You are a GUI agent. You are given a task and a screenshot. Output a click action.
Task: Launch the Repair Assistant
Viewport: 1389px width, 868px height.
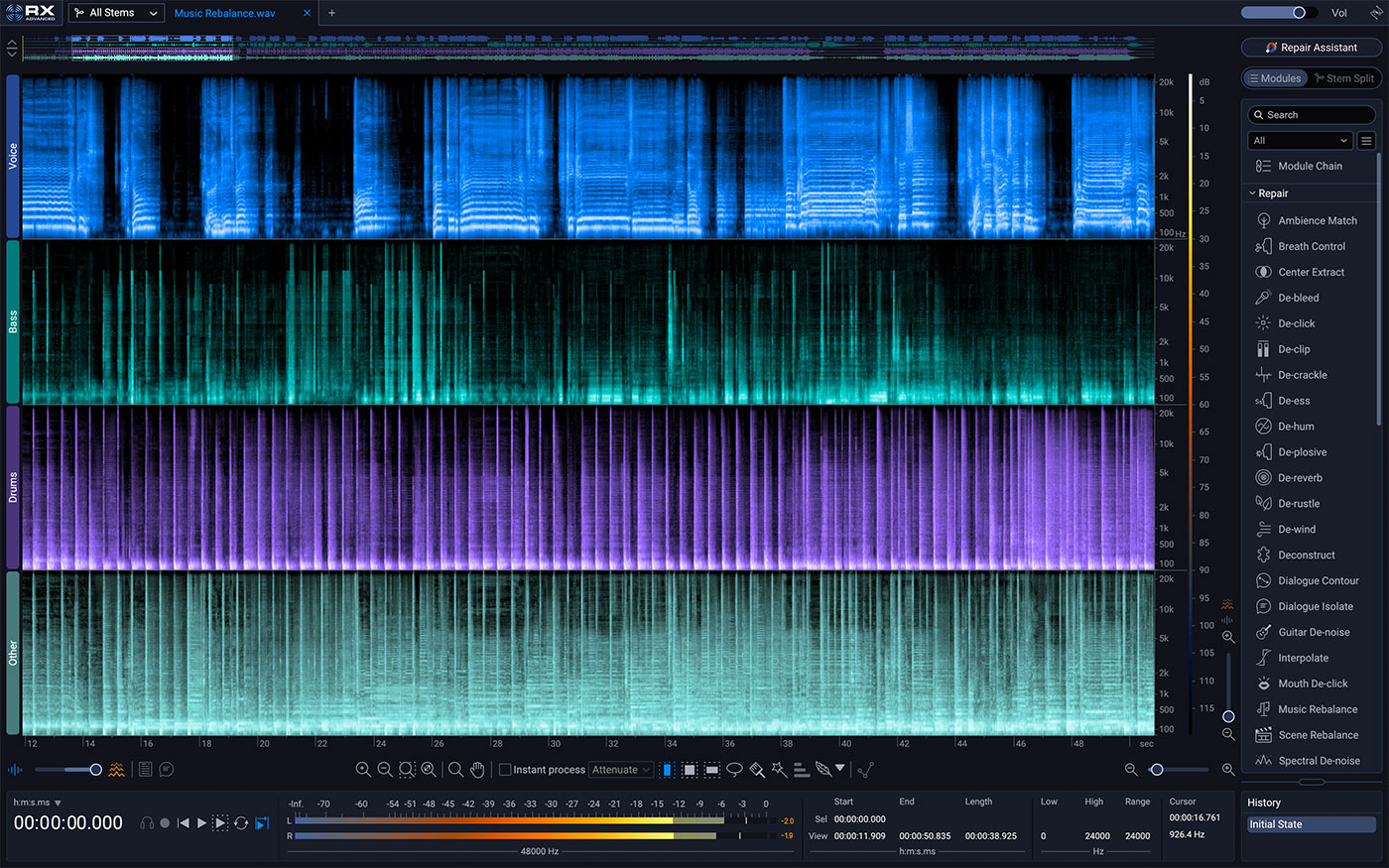click(x=1311, y=48)
